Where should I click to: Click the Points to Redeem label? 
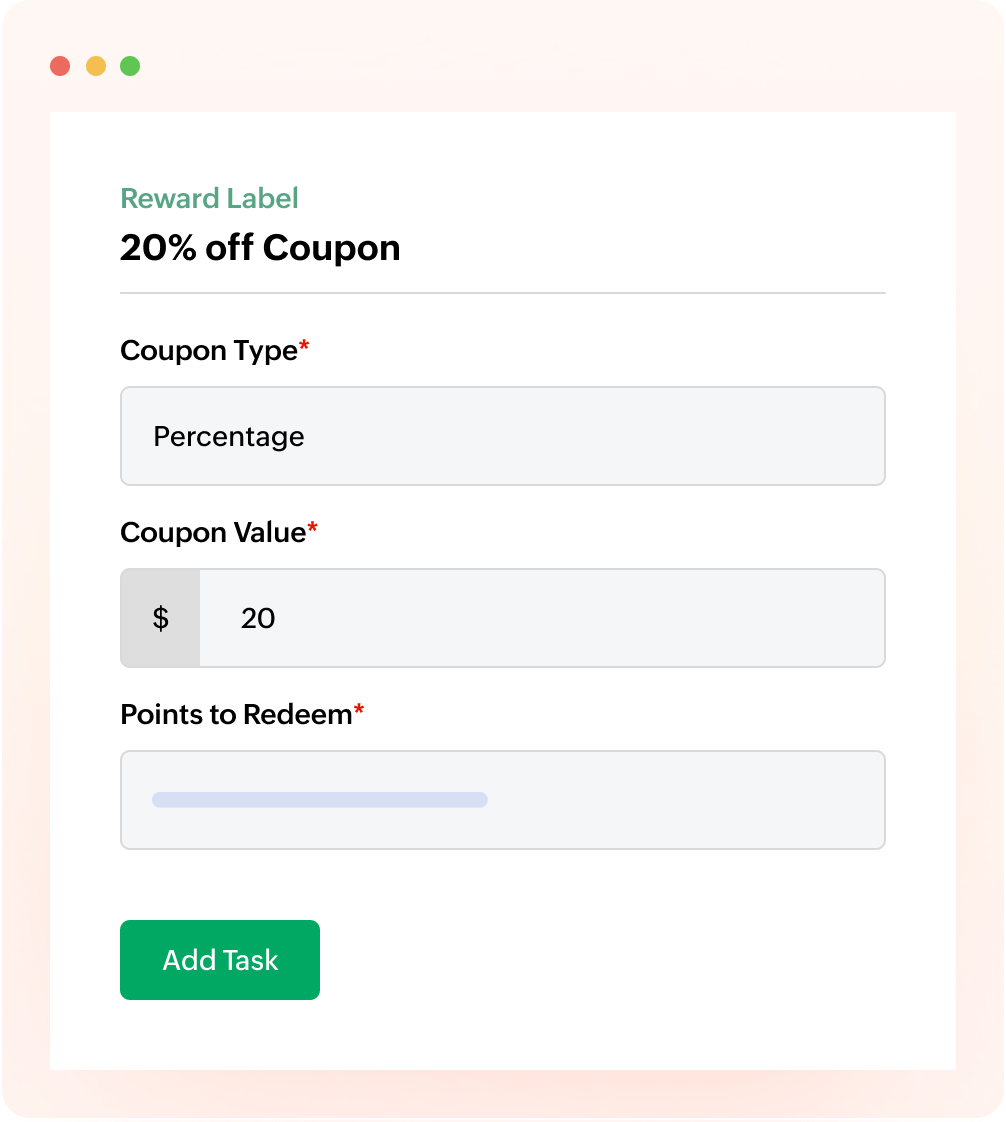pyautogui.click(x=234, y=714)
